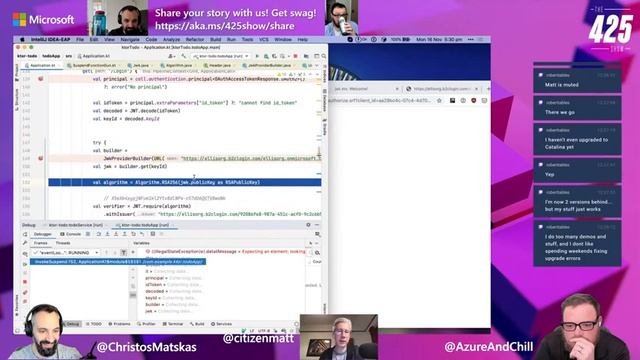Click the Step Into debugger icon
The height and width of the screenshot is (360, 640).
point(107,234)
